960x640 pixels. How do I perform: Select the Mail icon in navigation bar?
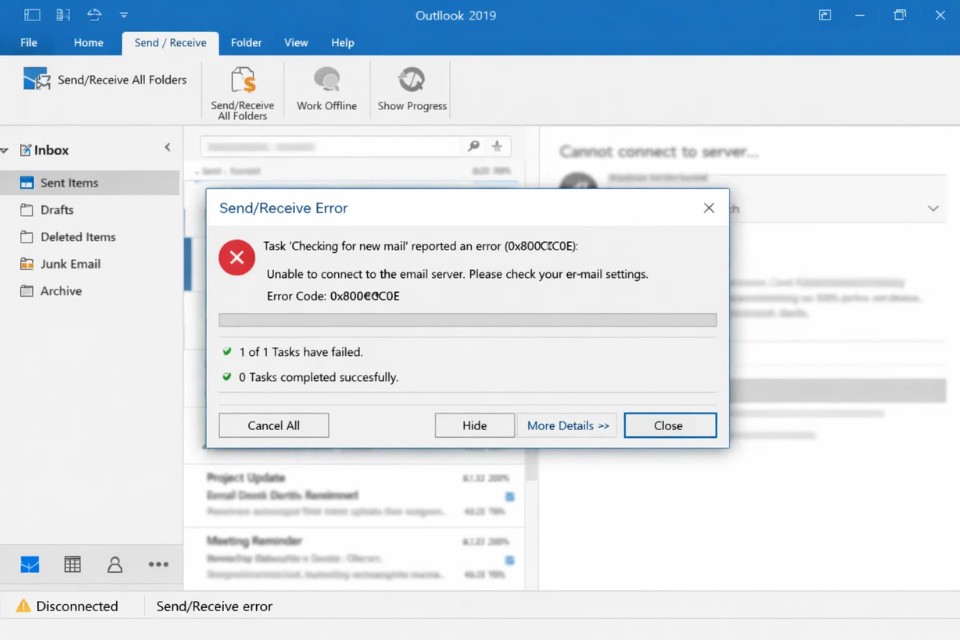point(29,564)
